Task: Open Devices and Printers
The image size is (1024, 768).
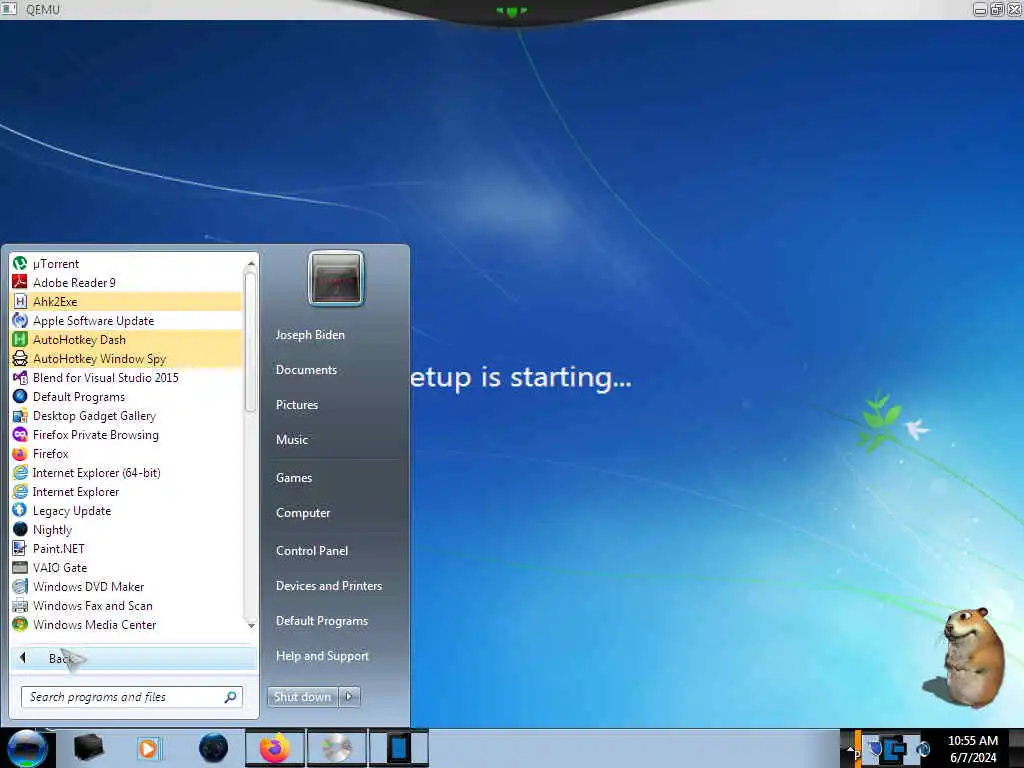Action: [x=329, y=586]
